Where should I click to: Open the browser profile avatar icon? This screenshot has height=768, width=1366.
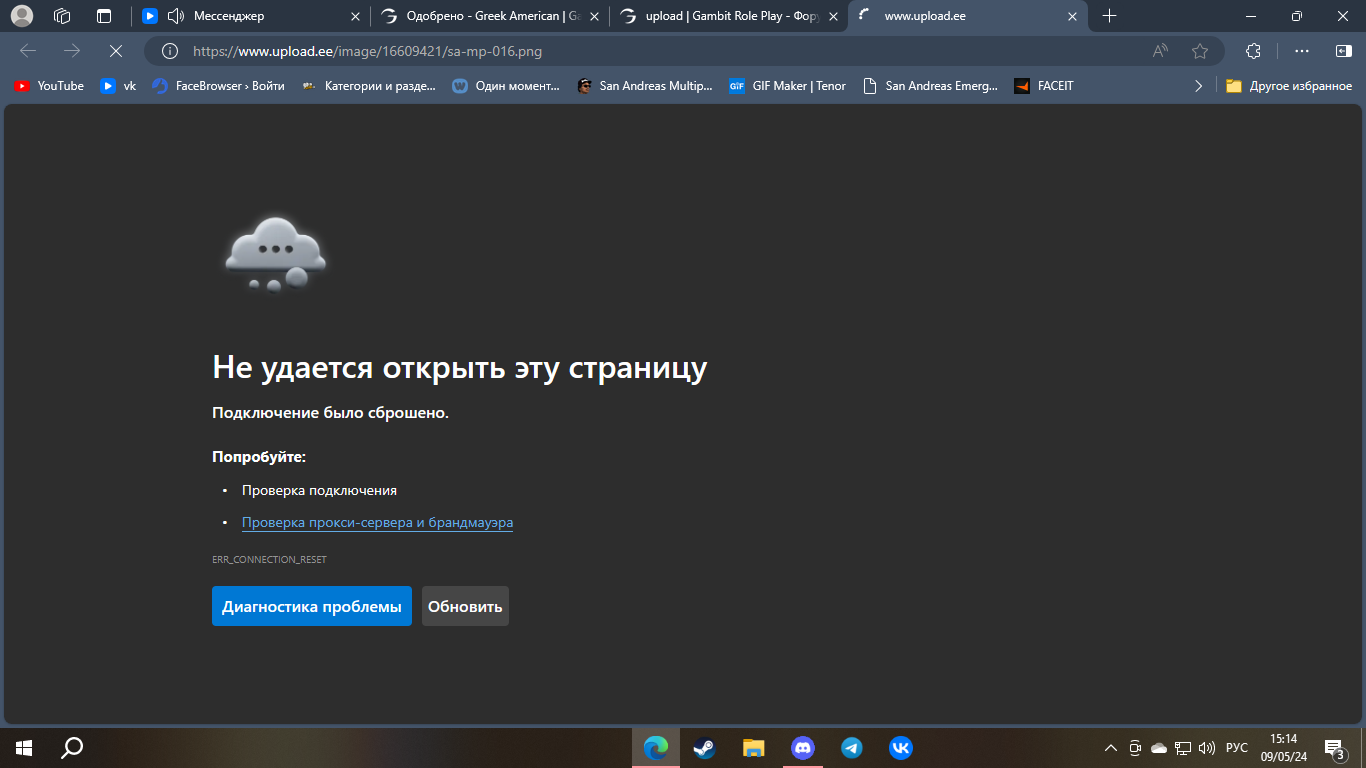point(21,16)
